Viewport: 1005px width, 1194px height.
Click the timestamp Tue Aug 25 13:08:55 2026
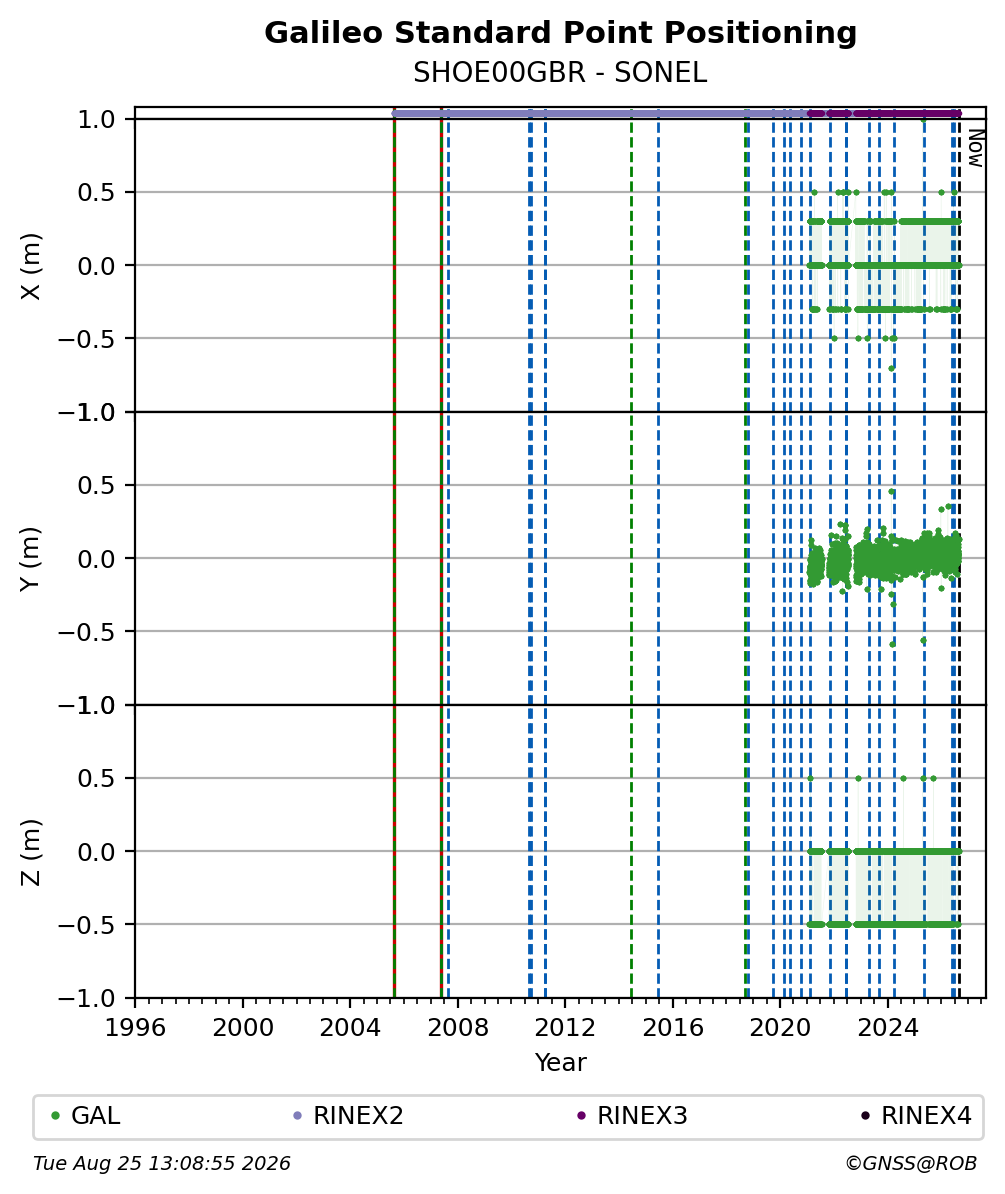tap(161, 1163)
